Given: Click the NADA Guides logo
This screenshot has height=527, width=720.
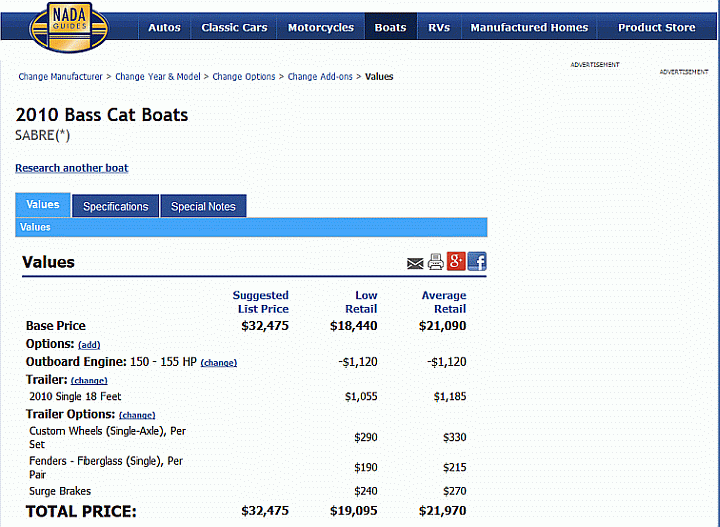Looking at the screenshot, I should [69, 27].
